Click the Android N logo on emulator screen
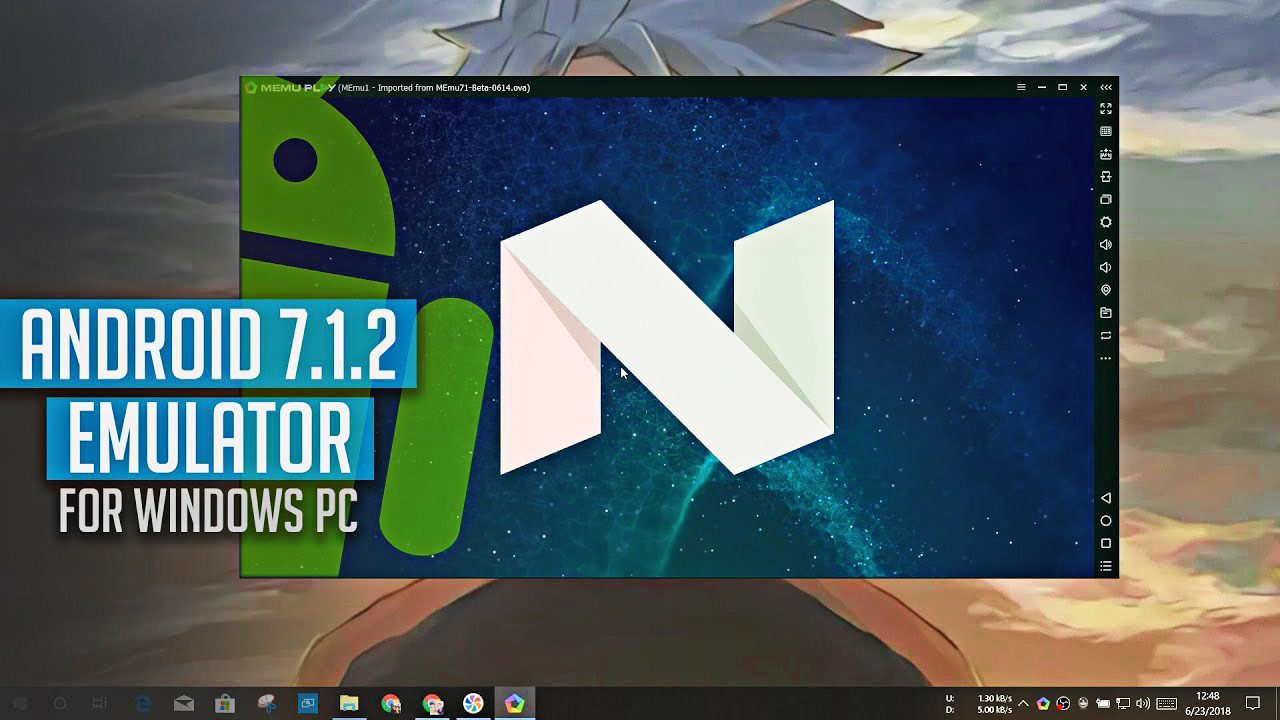The image size is (1280, 720). pos(667,337)
